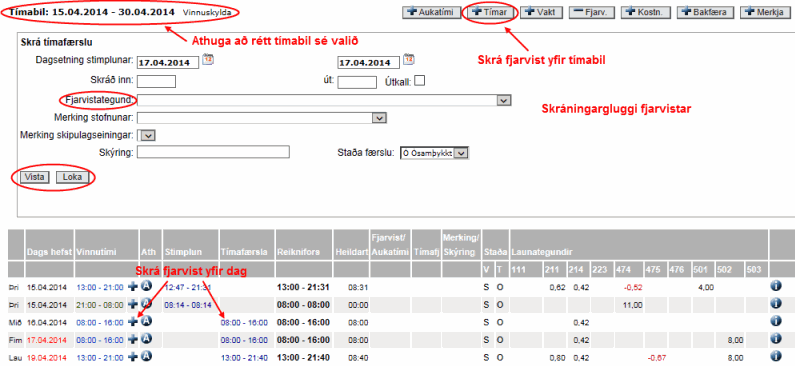This screenshot has width=795, height=366.
Task: Open Vinnutími link on 19.04.2014 row
Action: pos(100,358)
